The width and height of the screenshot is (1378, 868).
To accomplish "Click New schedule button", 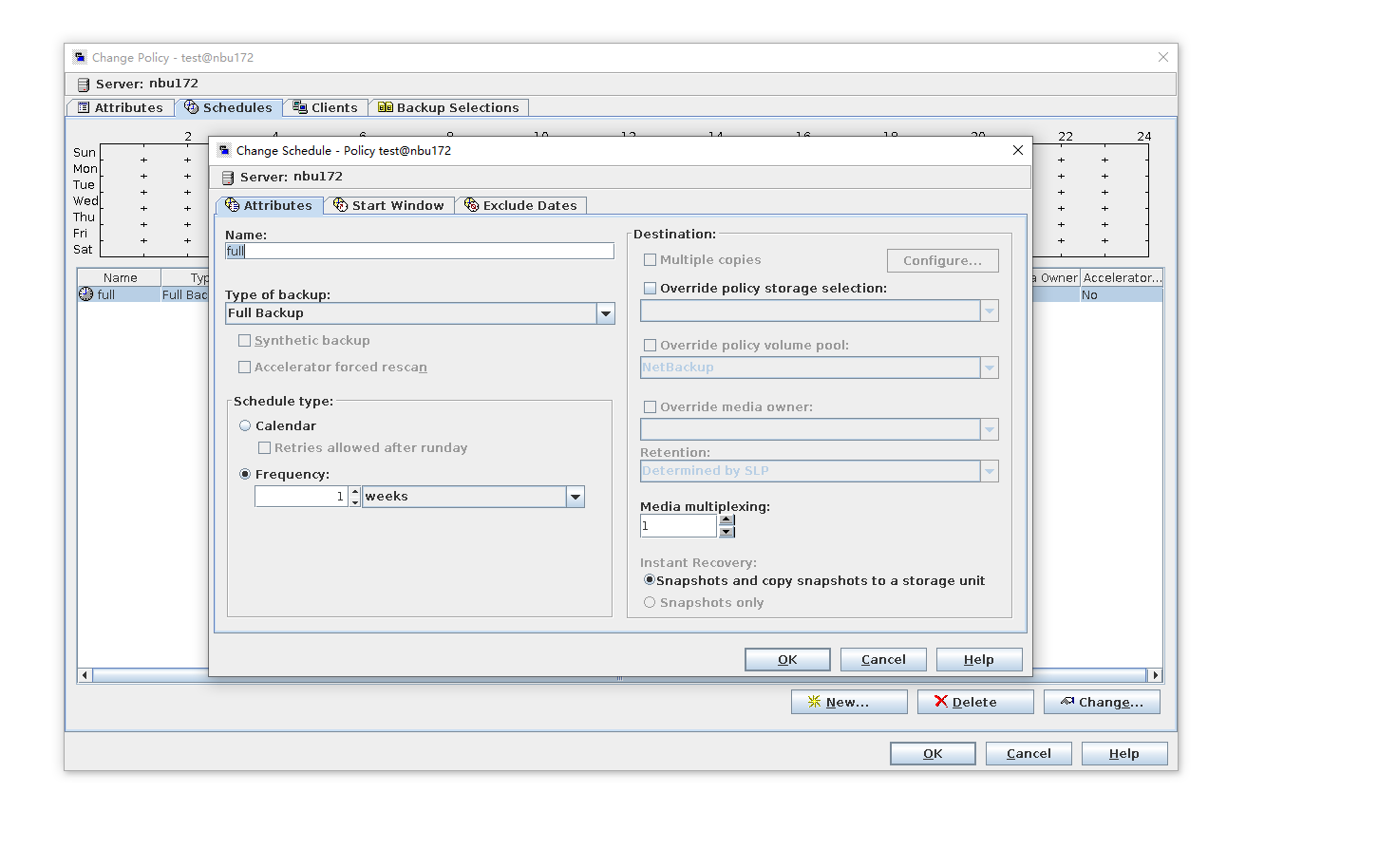I will point(849,702).
